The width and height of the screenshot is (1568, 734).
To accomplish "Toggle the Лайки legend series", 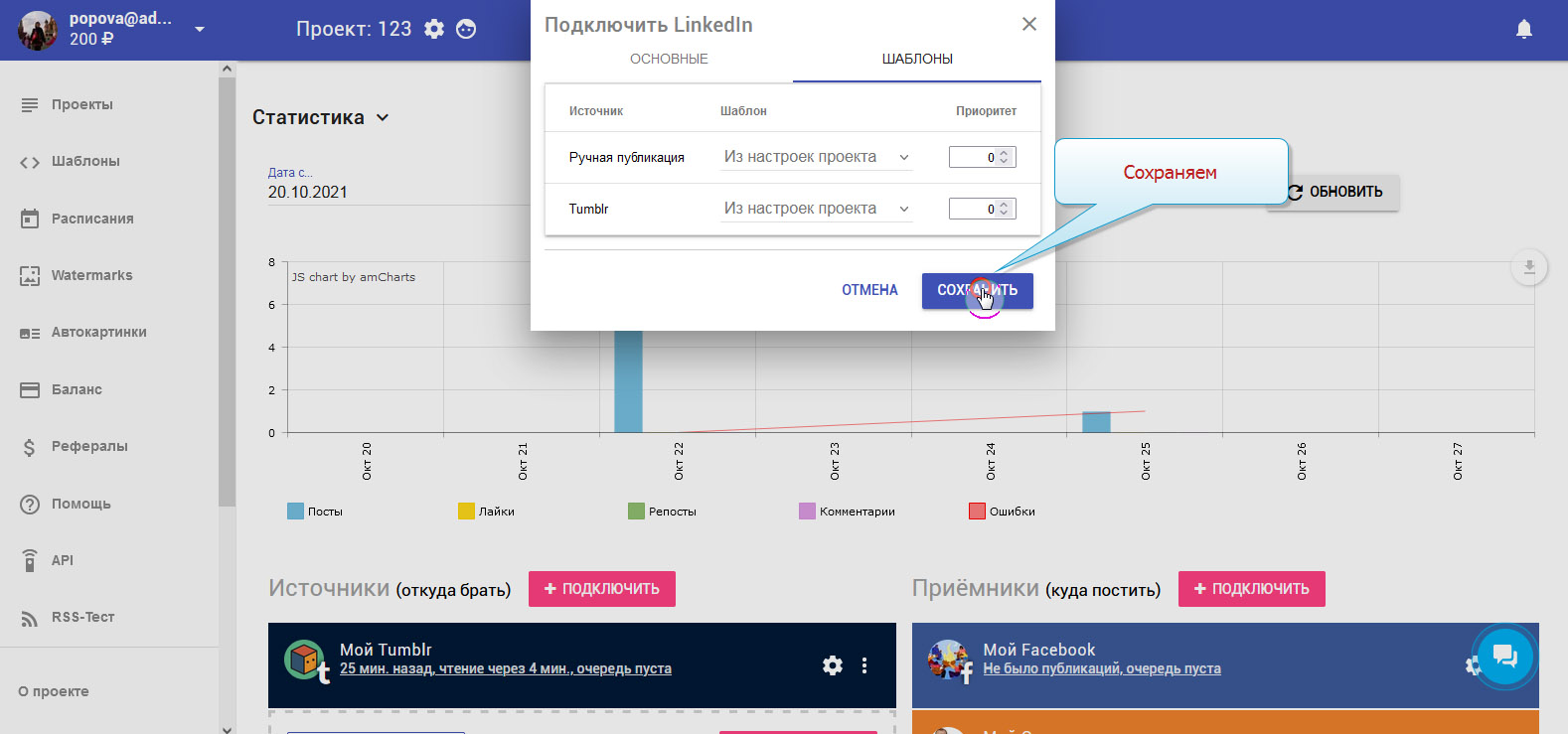I will coord(486,512).
